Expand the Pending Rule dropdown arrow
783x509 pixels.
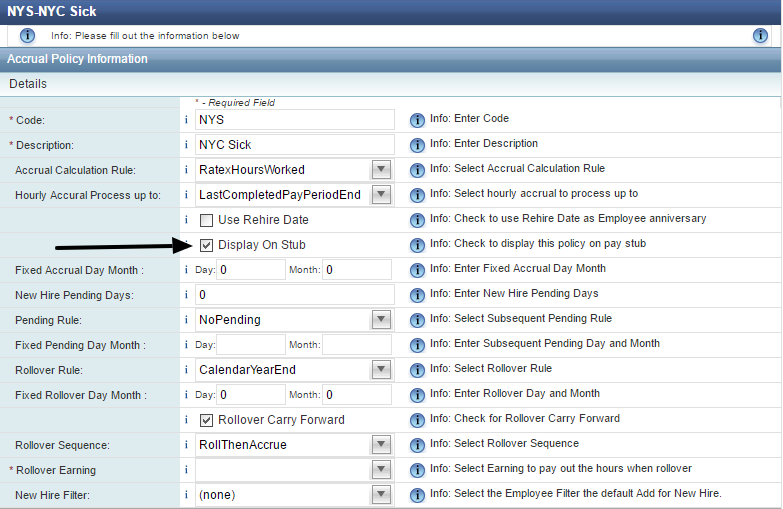click(381, 320)
